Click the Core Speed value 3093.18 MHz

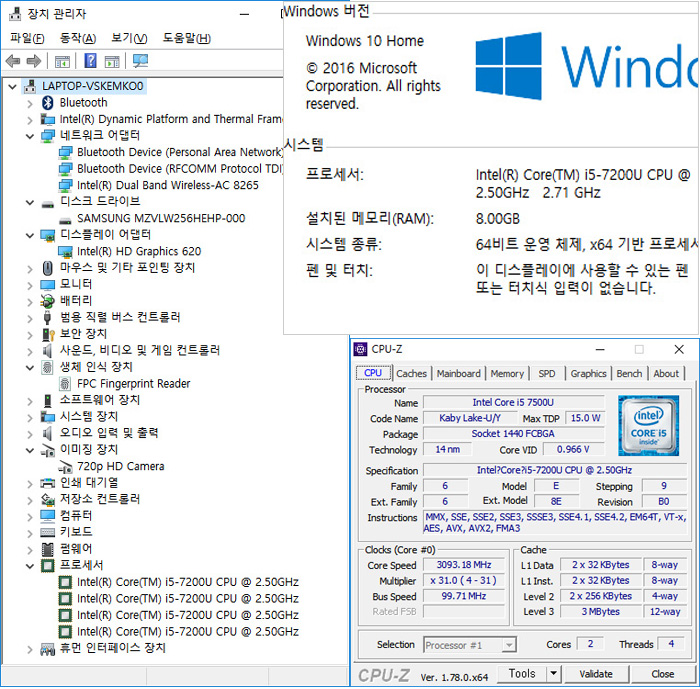point(464,565)
